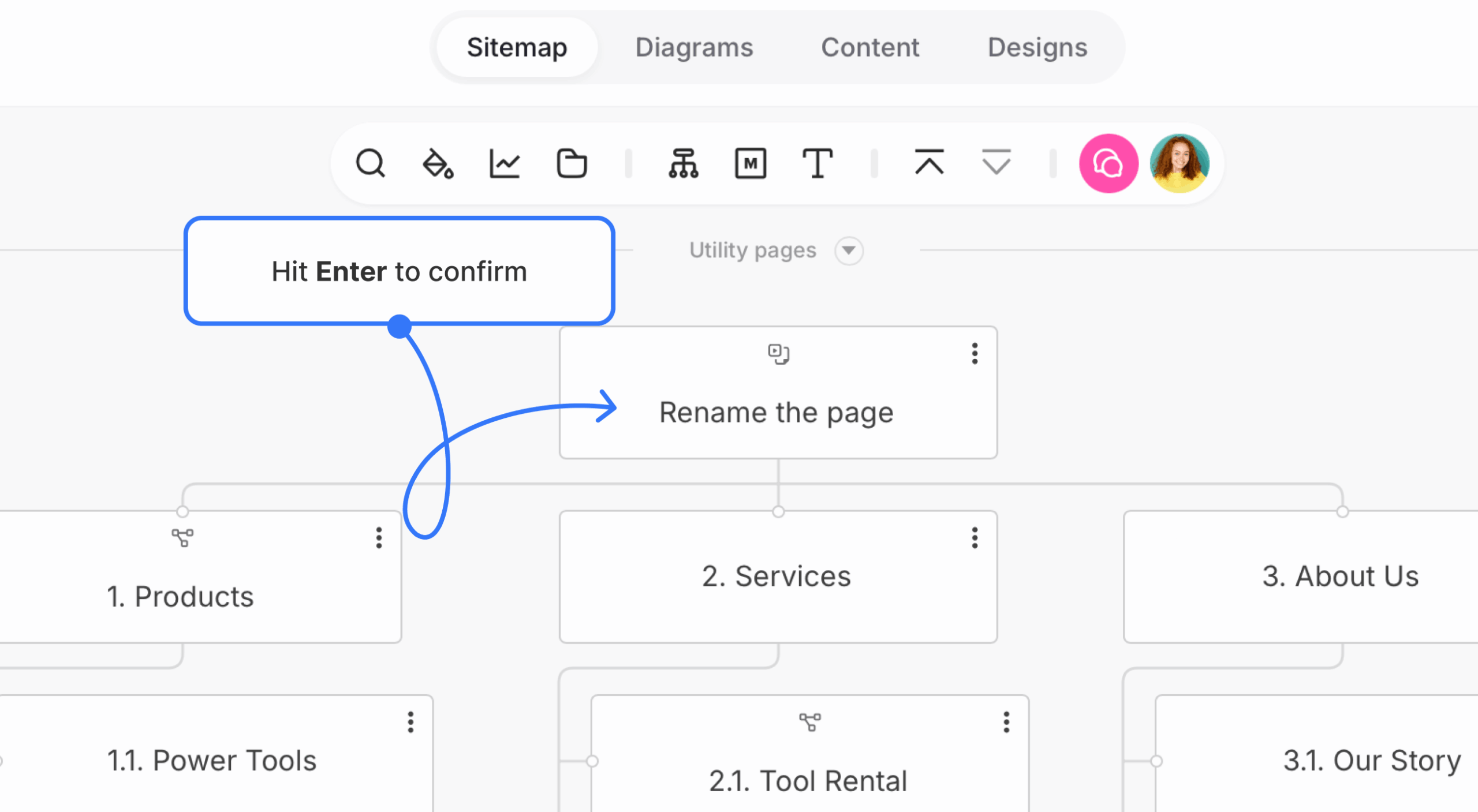
Task: Click connector node above 2. Services card
Action: pos(778,511)
